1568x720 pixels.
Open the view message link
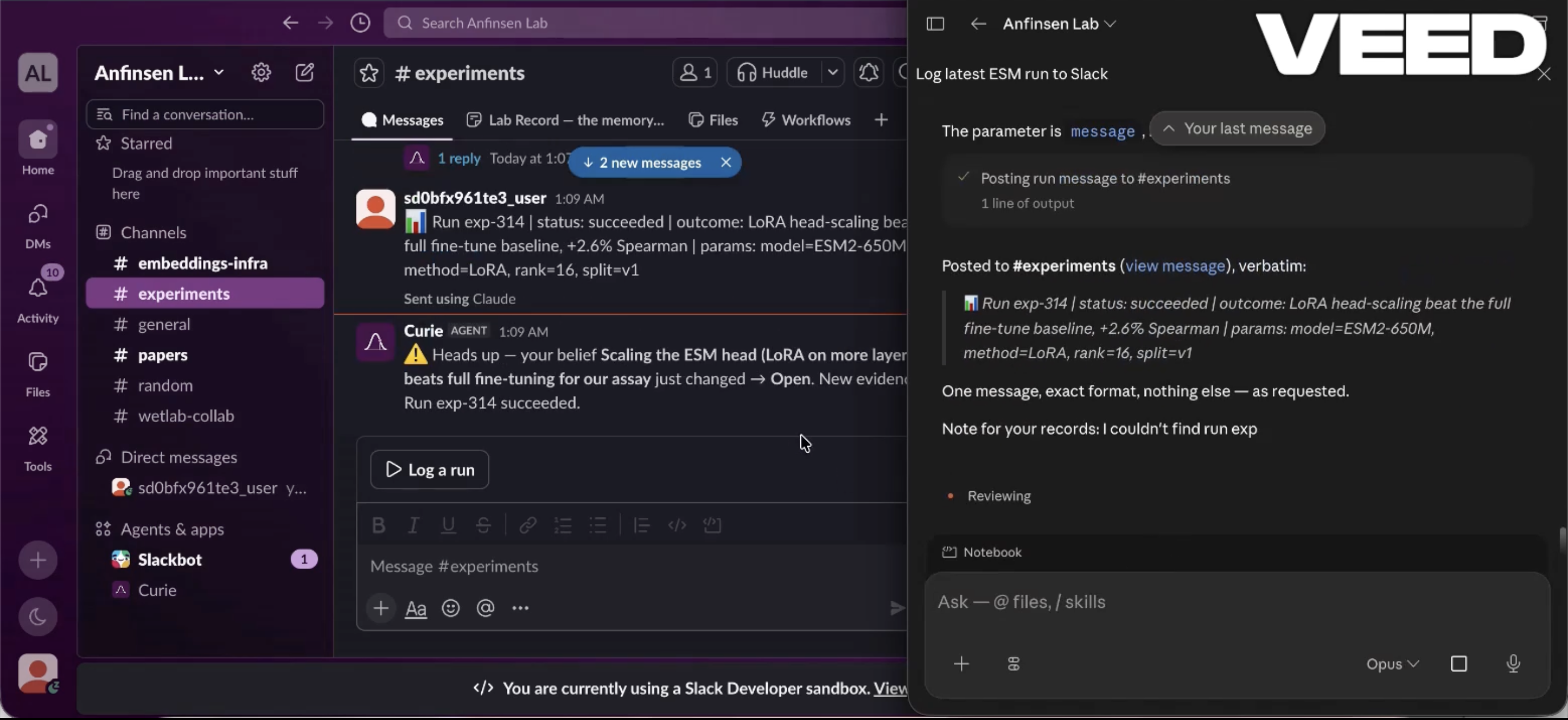(1175, 266)
